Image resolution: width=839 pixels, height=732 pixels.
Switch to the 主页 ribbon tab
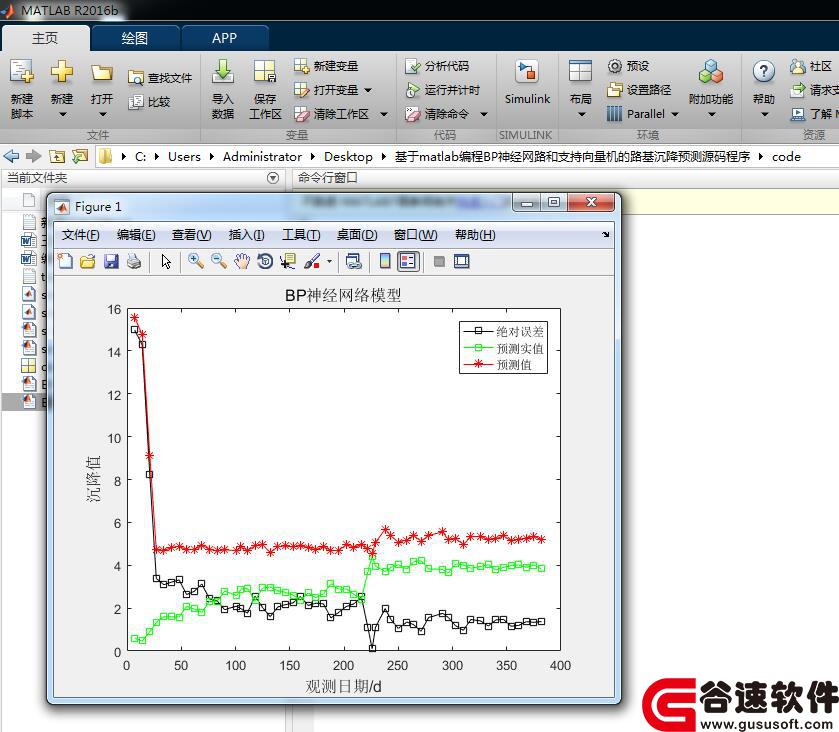tap(45, 38)
